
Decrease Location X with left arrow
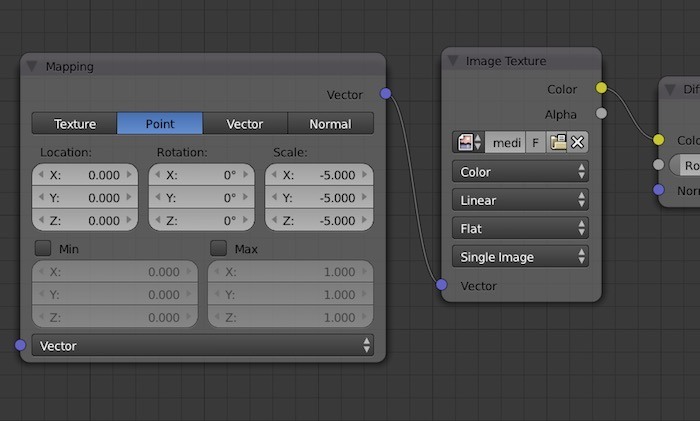pos(41,175)
